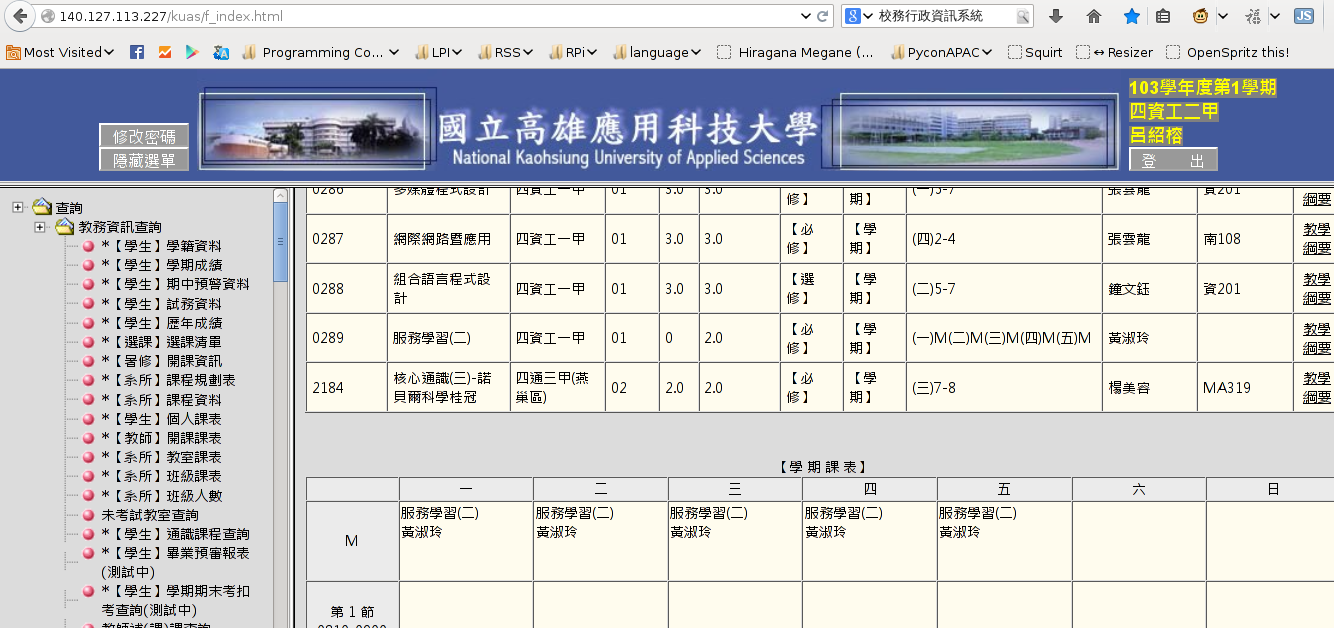Open the 【系所】課程資料 tree item
The width and height of the screenshot is (1334, 628).
[x=161, y=399]
